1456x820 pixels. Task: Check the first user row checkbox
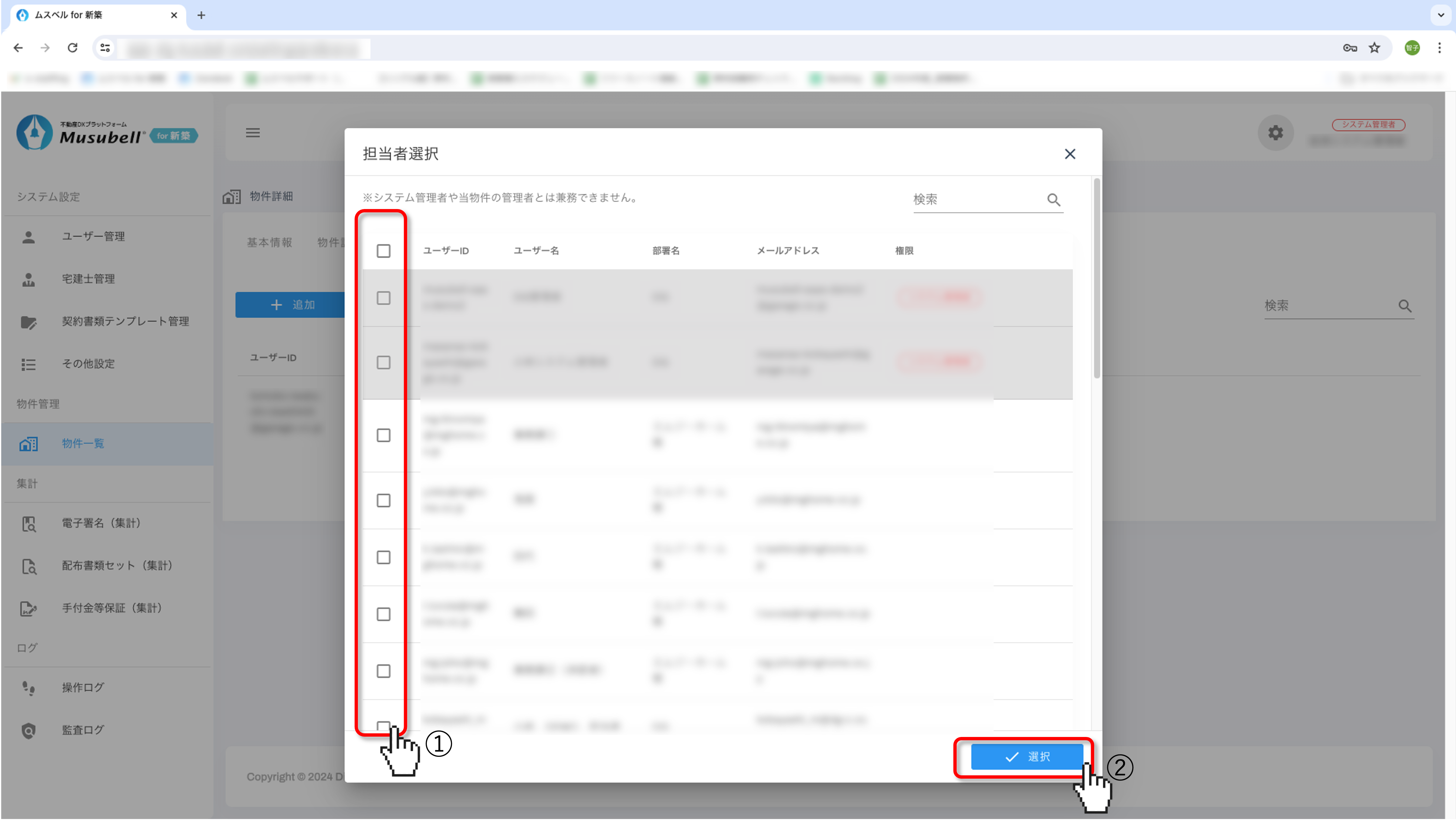tap(383, 298)
